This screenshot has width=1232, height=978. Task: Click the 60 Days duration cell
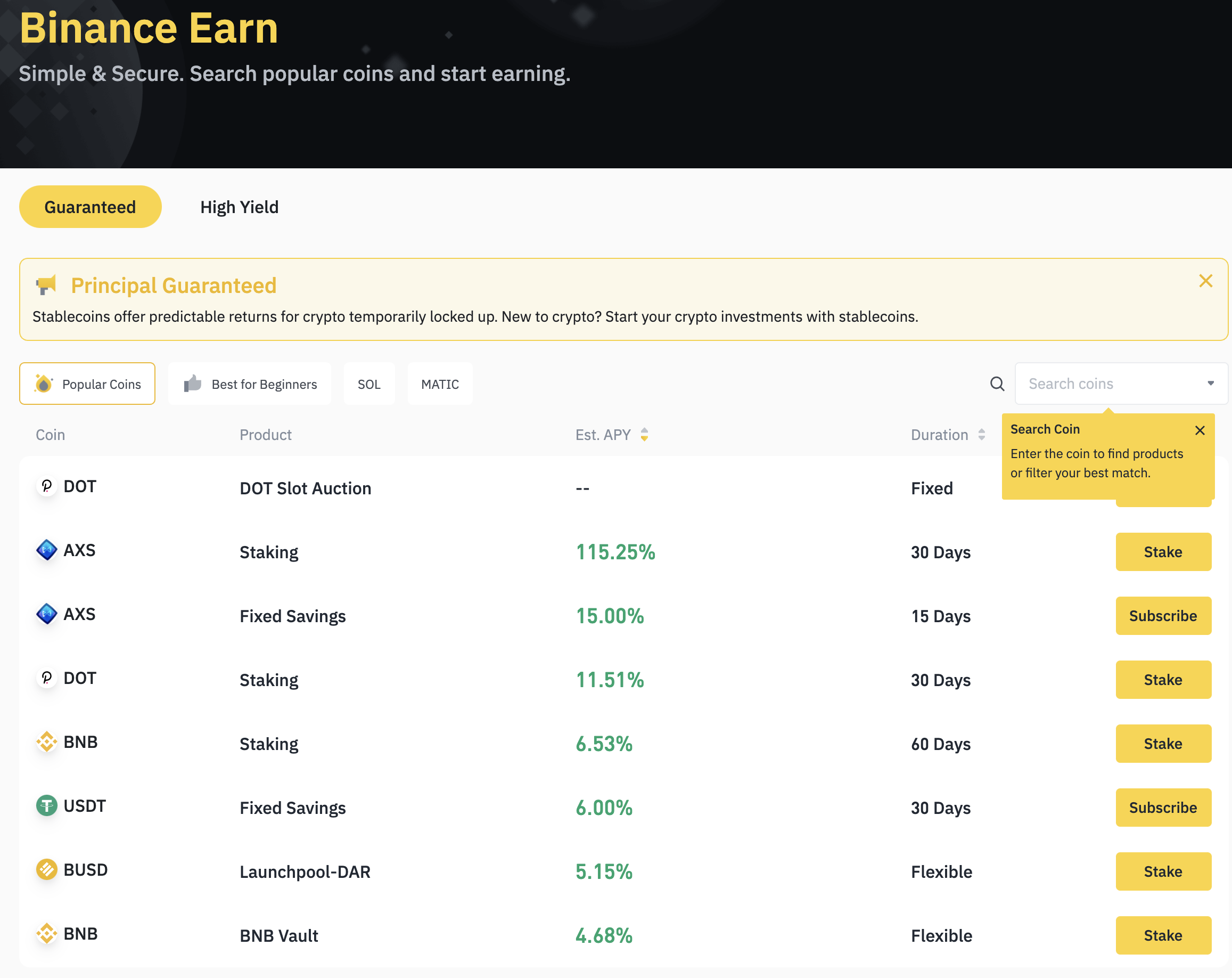tap(941, 744)
